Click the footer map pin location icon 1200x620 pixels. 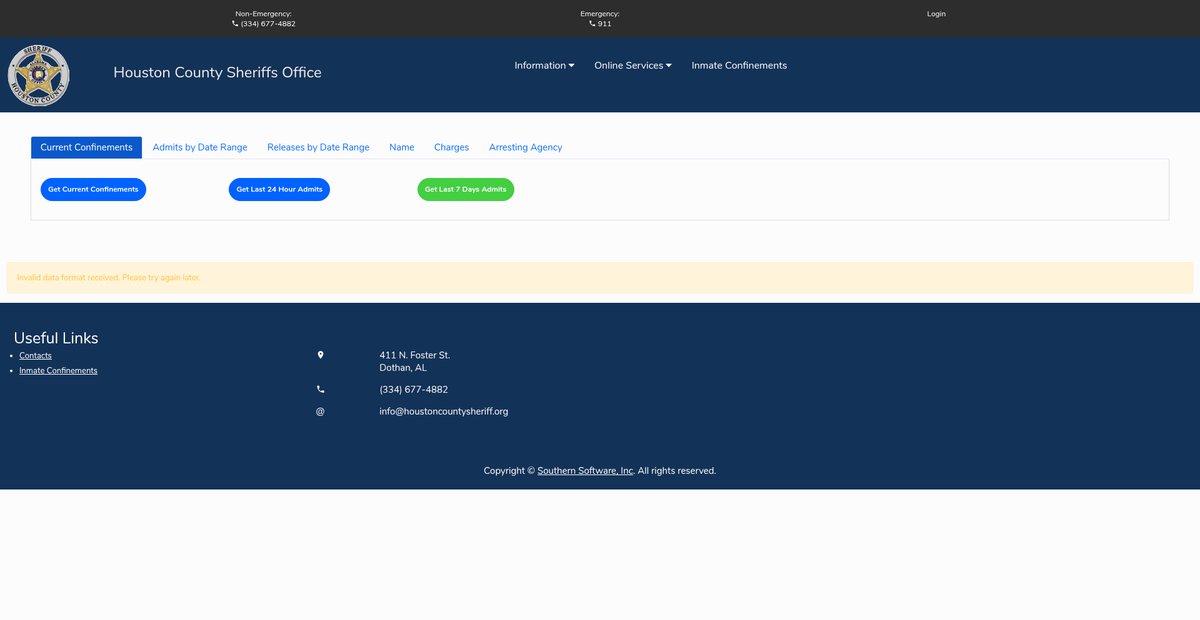coord(320,355)
